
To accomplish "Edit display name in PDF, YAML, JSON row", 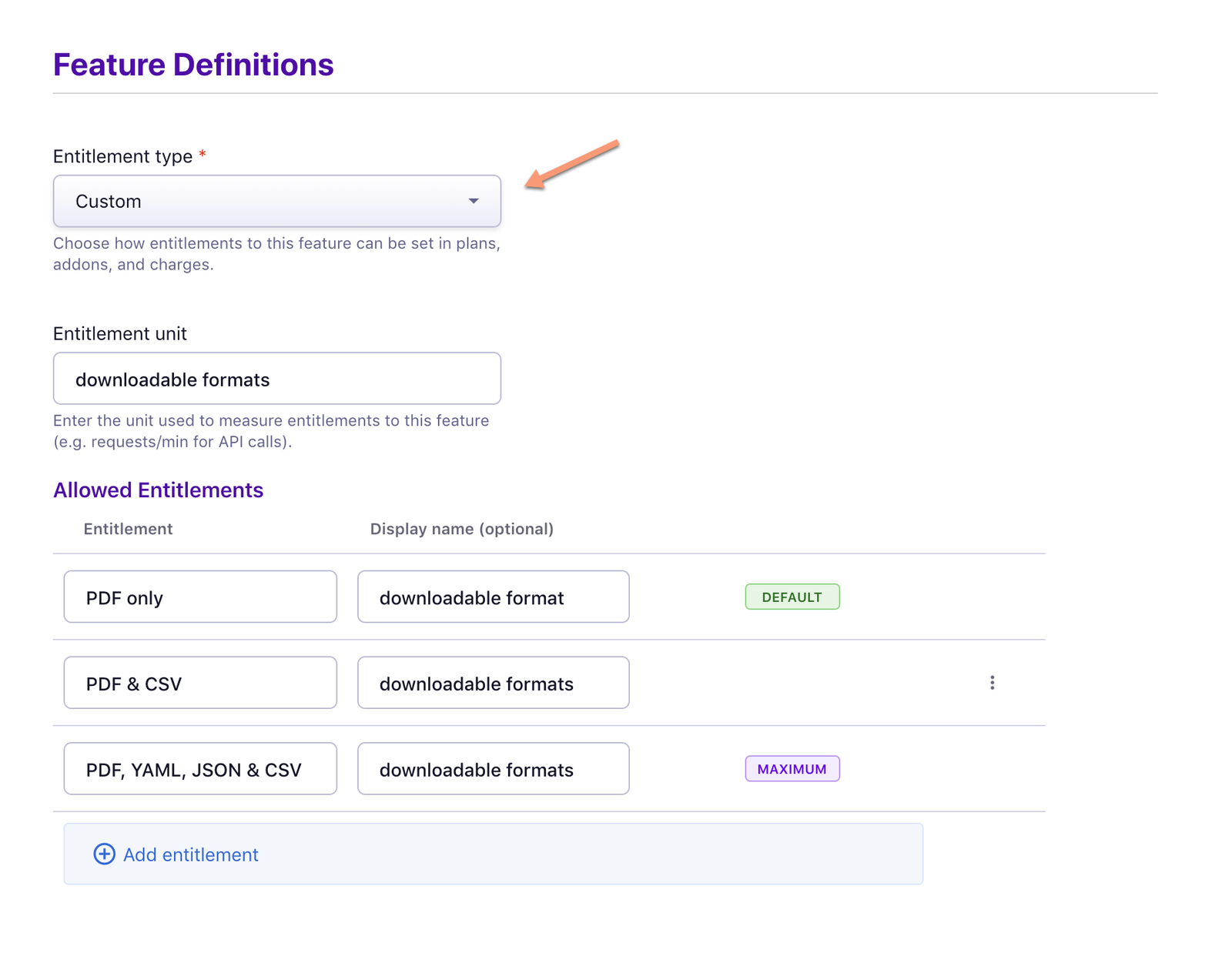I will coord(493,769).
